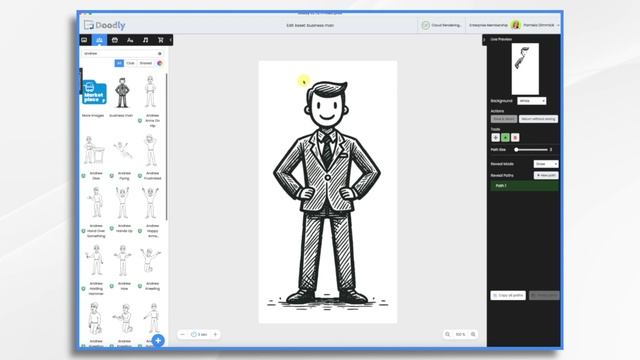Open the shopping cart tab icon
640x360 pixels.
(x=160, y=40)
